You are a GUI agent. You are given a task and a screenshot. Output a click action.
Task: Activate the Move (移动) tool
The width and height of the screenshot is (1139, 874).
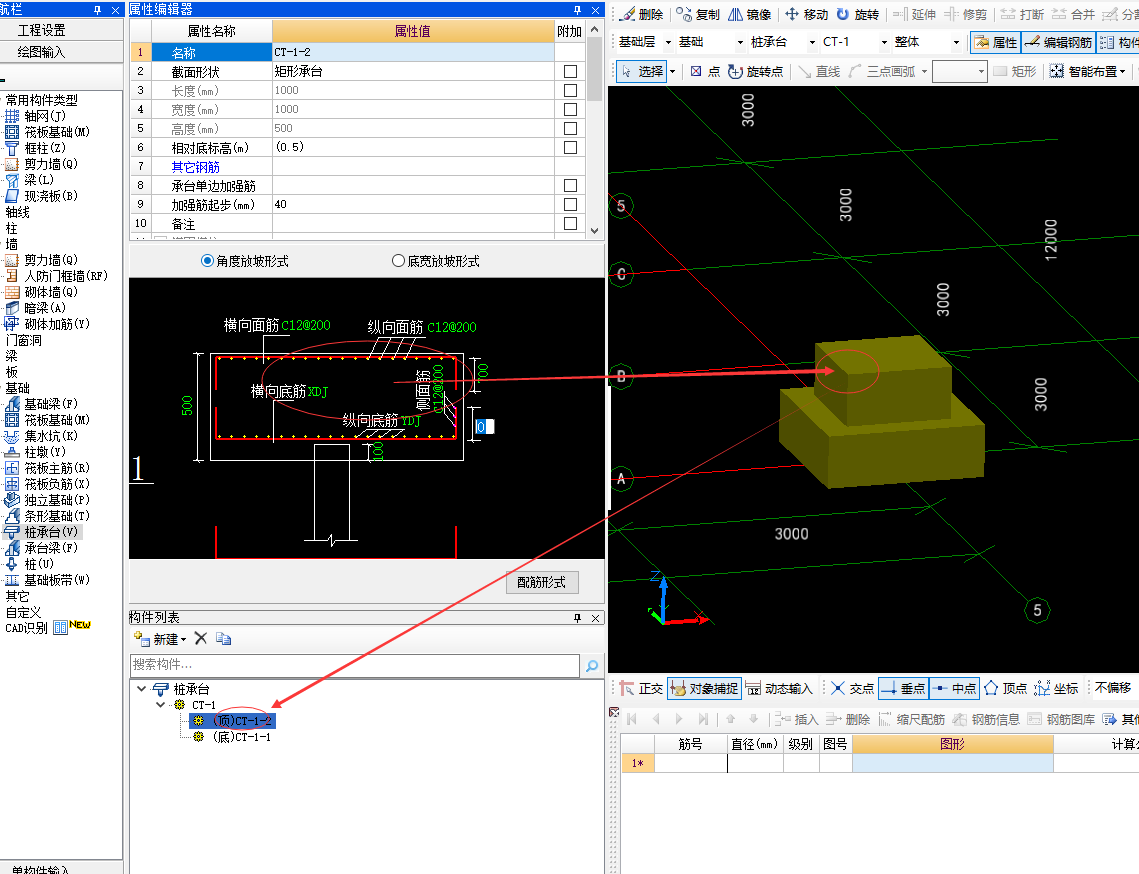coord(806,15)
